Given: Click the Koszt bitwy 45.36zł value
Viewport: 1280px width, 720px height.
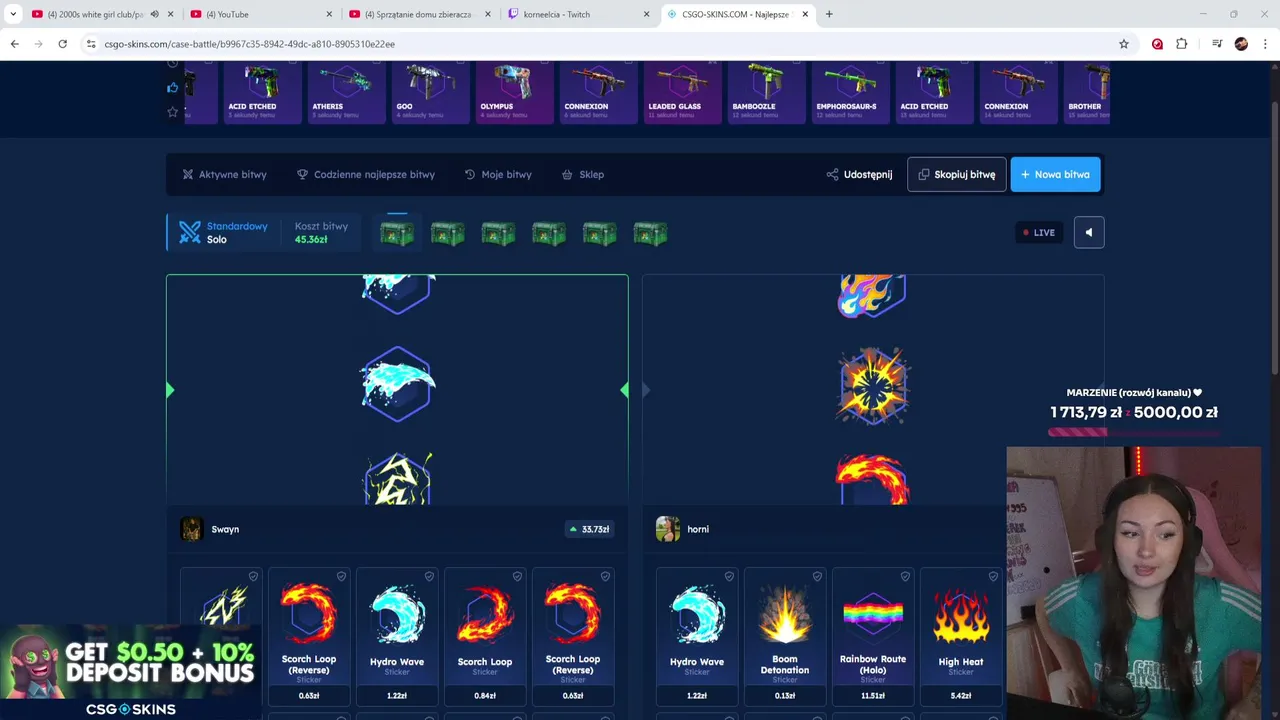Looking at the screenshot, I should click(x=311, y=240).
